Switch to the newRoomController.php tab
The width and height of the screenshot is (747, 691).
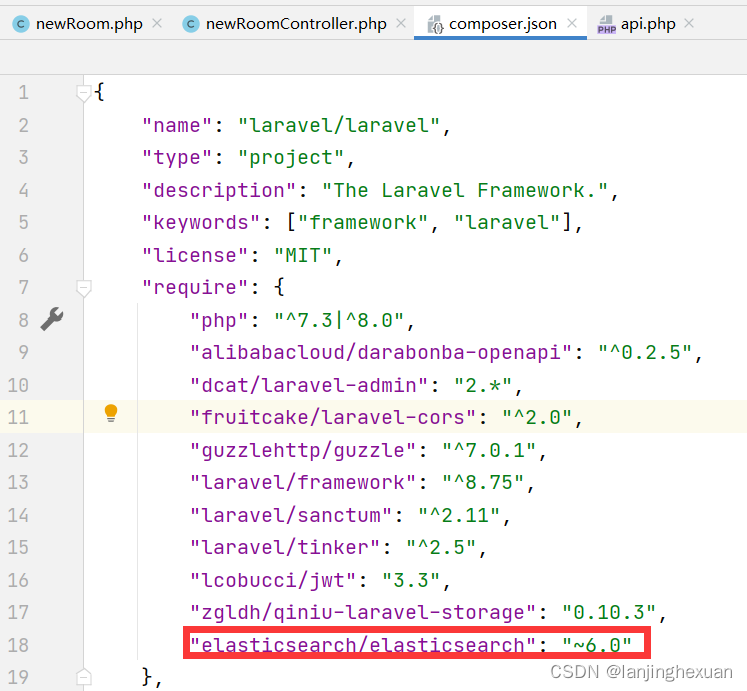click(296, 24)
